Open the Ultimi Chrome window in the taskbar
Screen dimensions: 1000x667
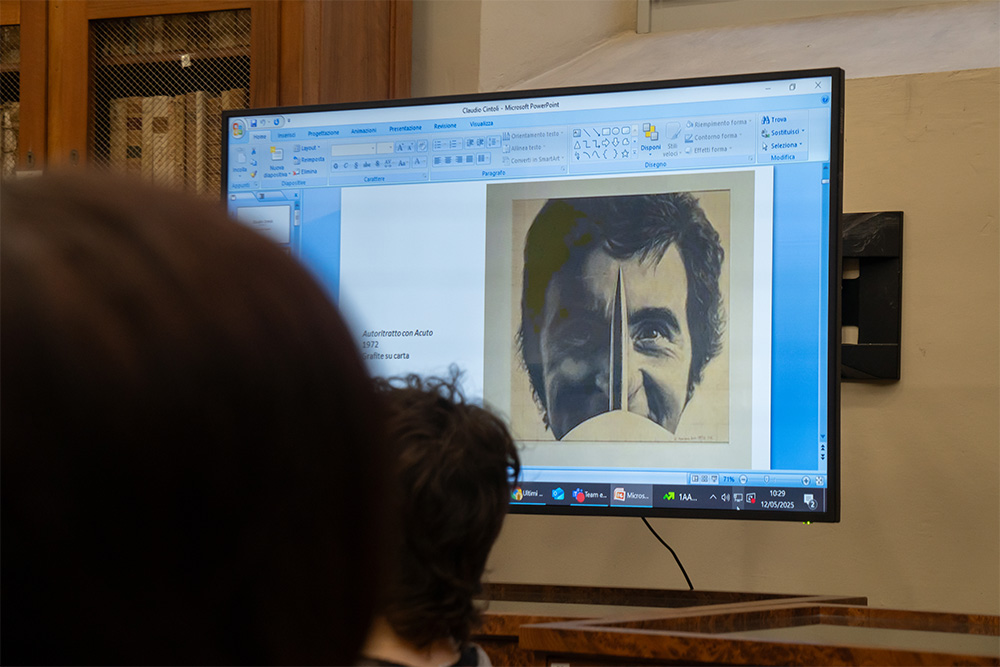click(x=528, y=494)
